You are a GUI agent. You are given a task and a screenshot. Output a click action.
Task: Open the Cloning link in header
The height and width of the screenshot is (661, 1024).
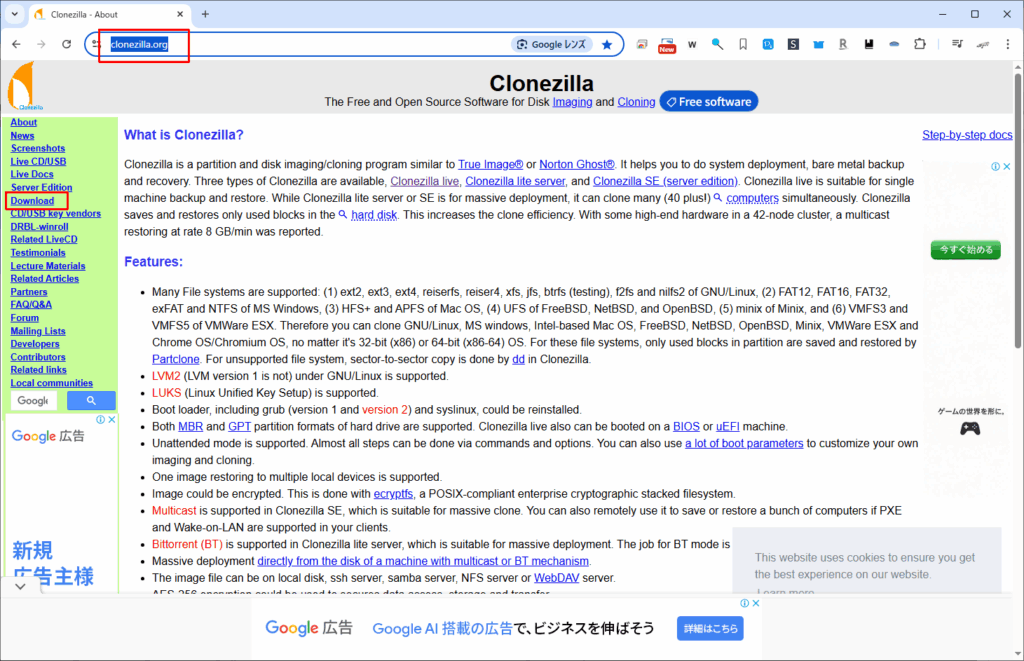(x=636, y=102)
